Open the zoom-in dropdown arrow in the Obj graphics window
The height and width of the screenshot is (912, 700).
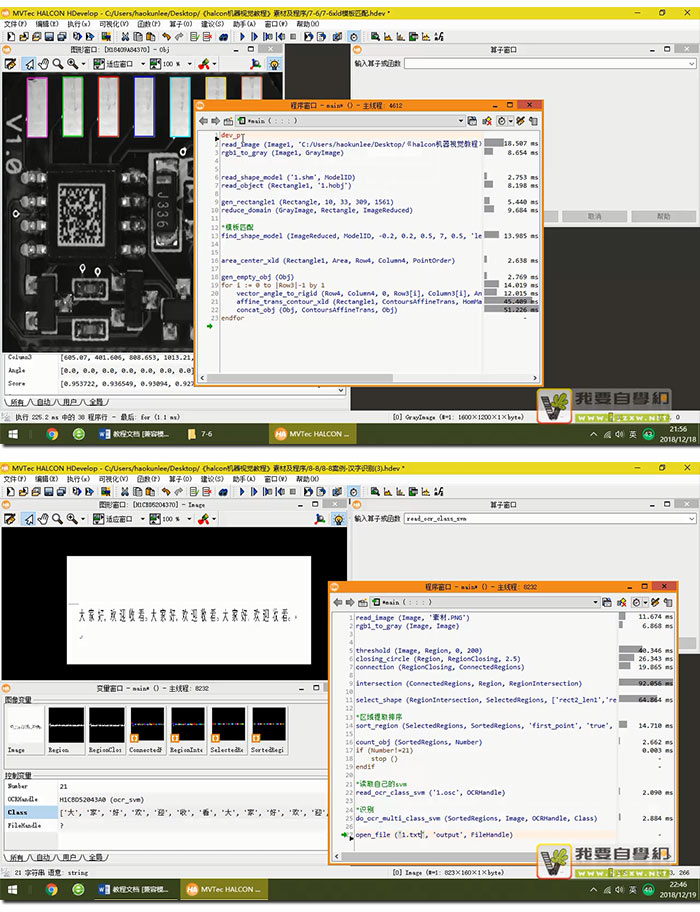[x=83, y=64]
